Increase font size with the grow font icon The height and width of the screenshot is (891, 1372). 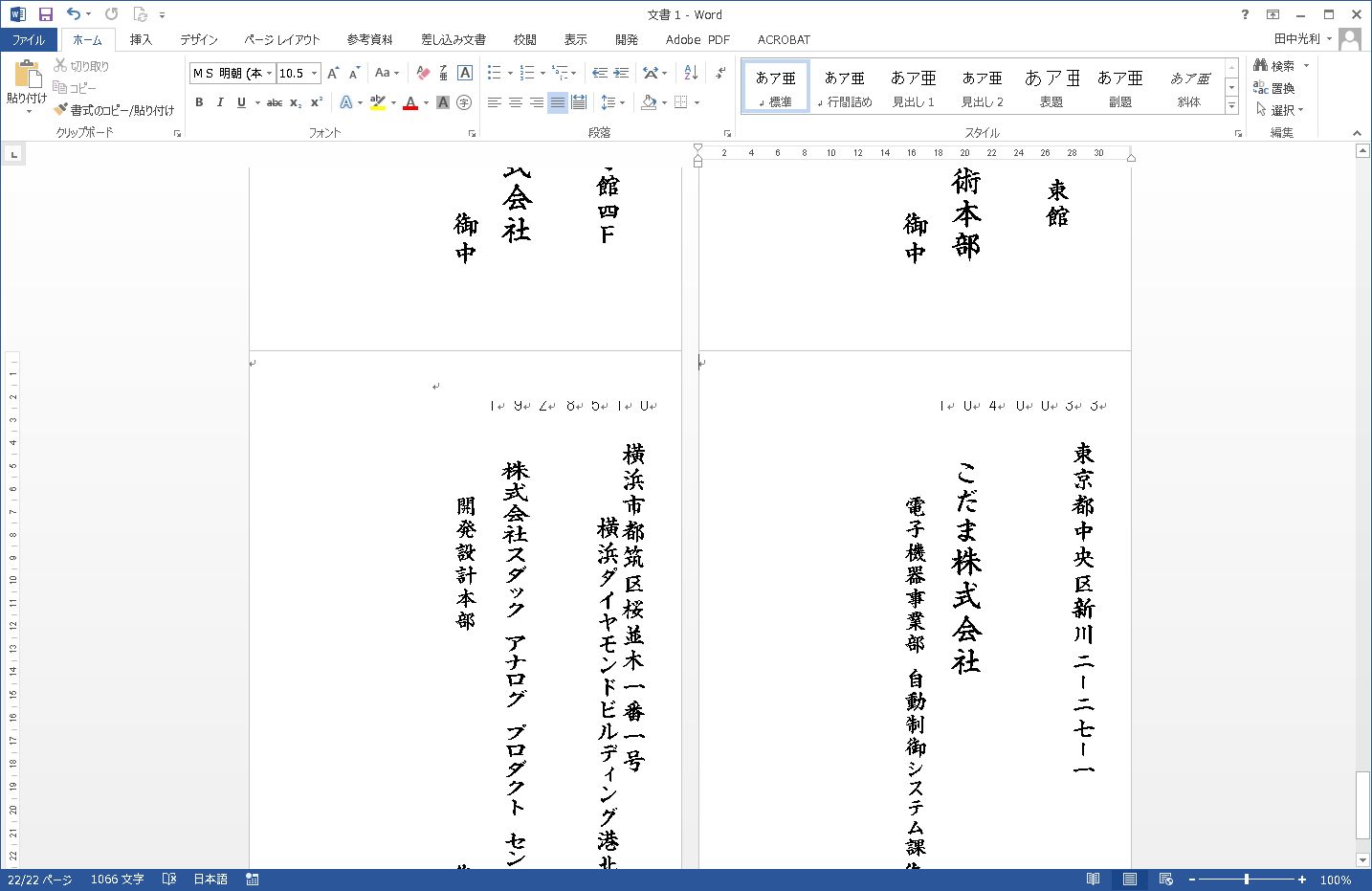pyautogui.click(x=333, y=73)
